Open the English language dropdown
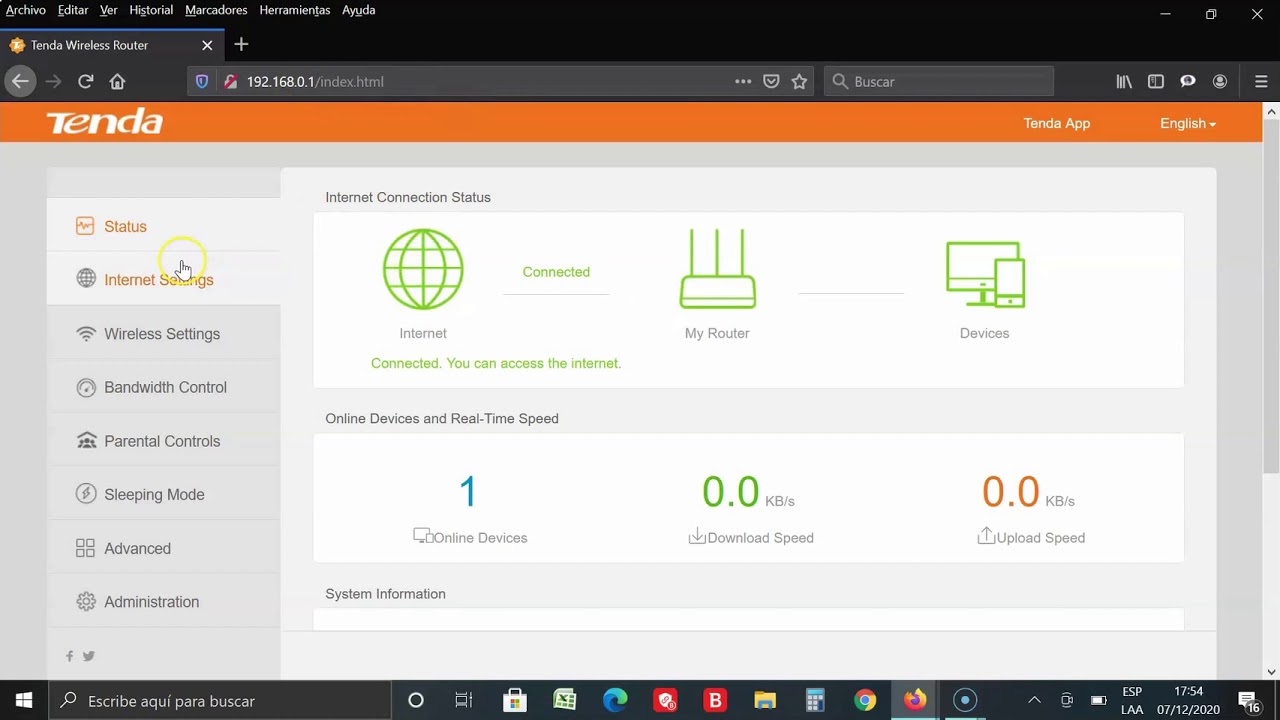Screen dimensions: 1280x720 coord(1188,123)
